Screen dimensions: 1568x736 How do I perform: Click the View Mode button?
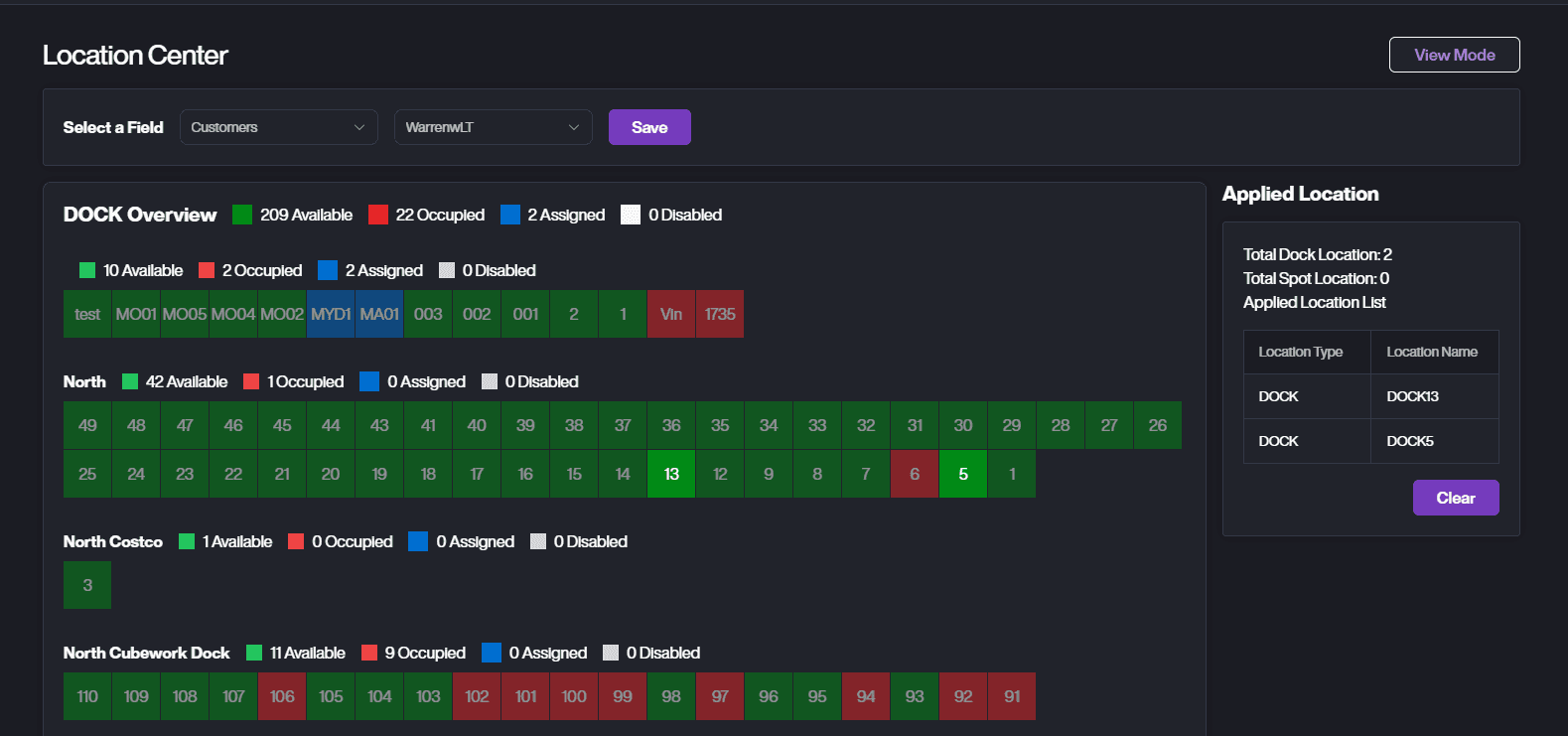tap(1454, 55)
